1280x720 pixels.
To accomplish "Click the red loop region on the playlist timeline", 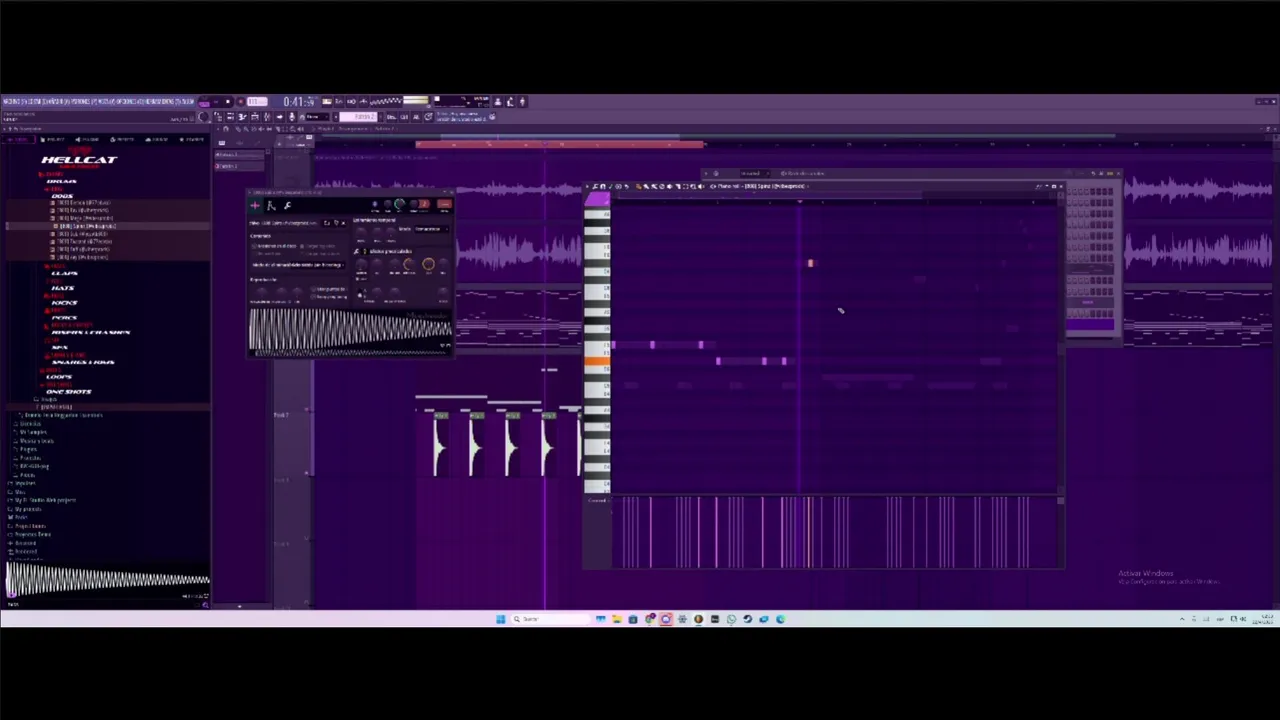I will tap(560, 145).
